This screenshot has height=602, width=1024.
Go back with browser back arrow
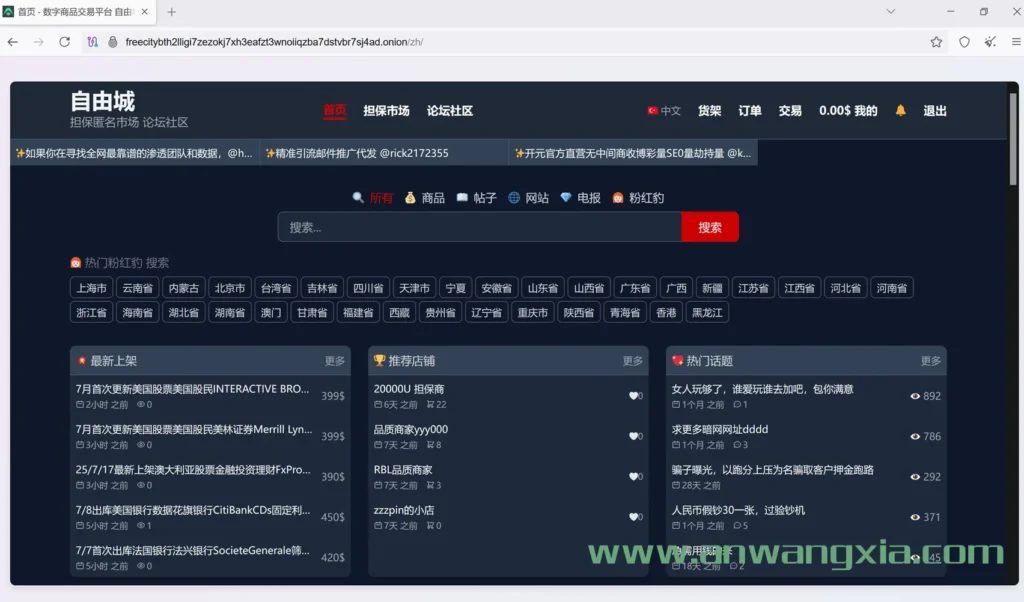pos(12,42)
